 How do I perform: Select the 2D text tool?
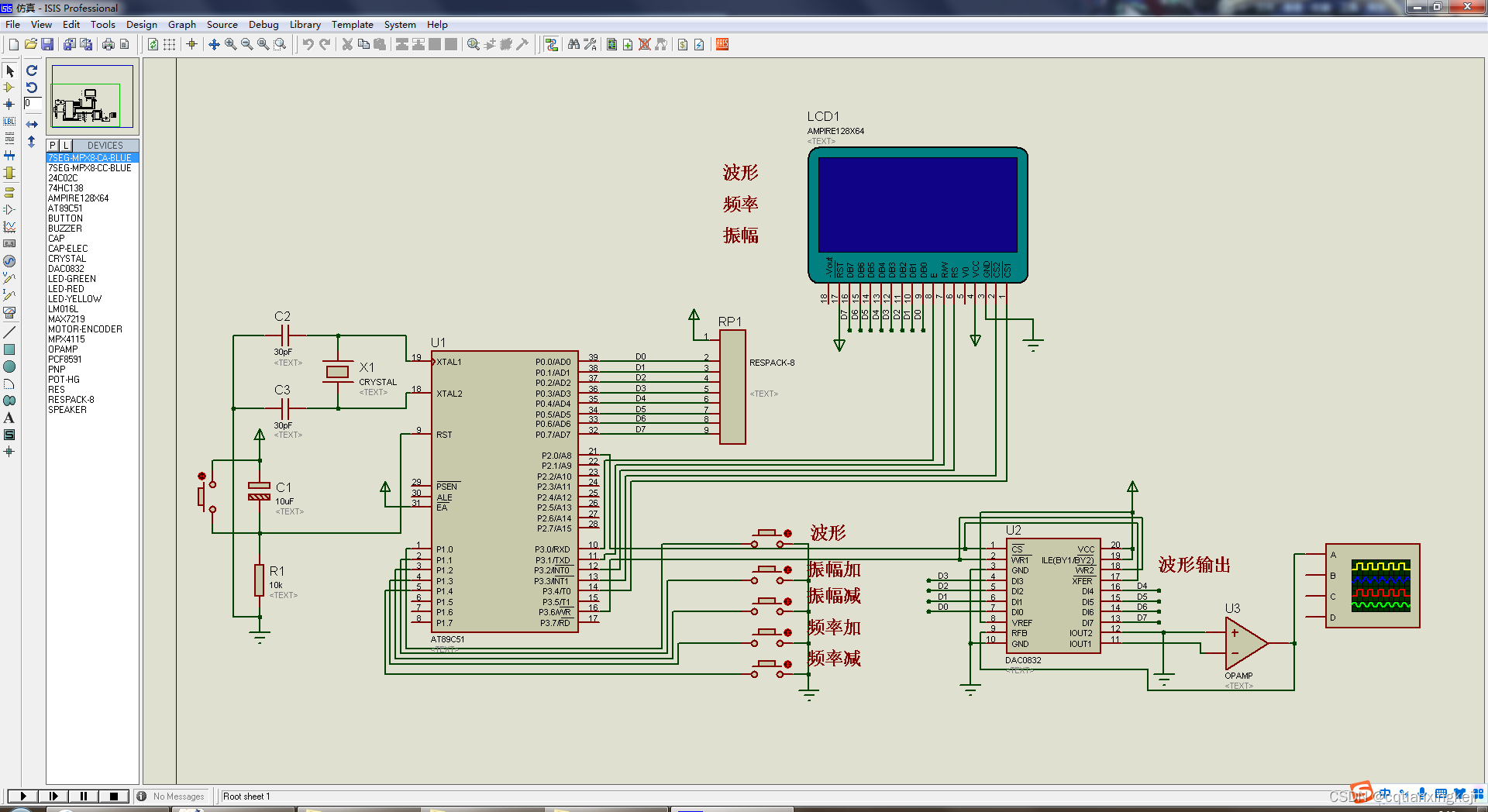(9, 418)
